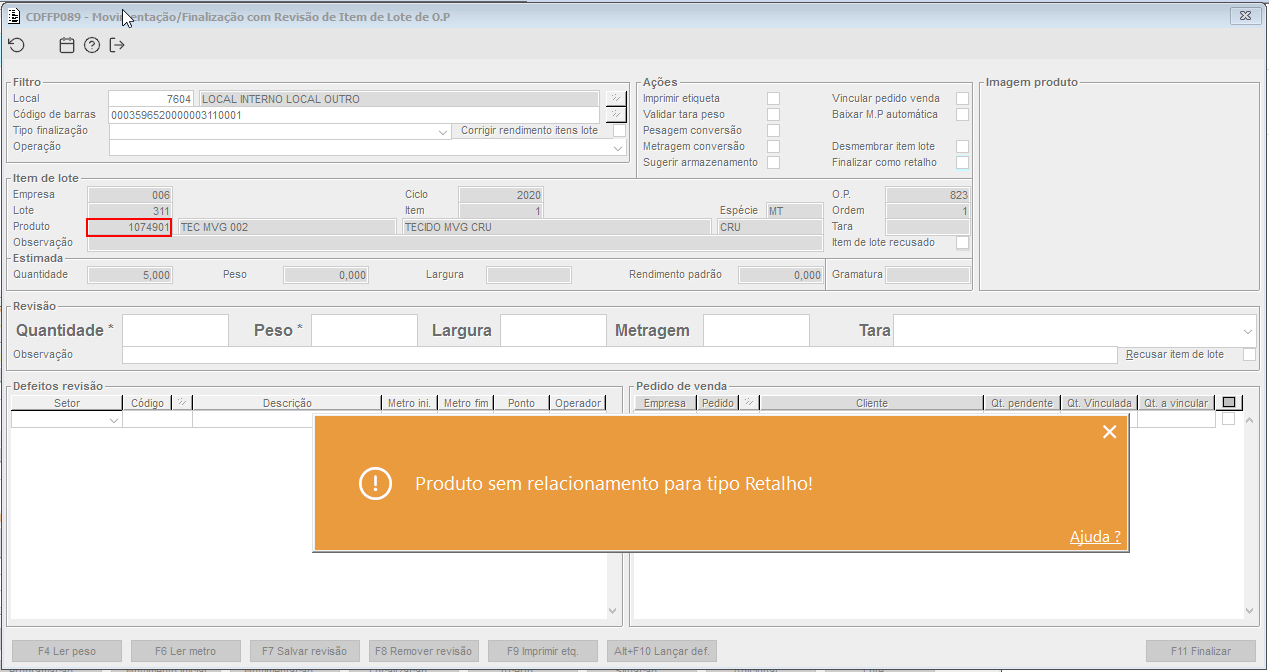This screenshot has height=672, width=1269.
Task: Click F8 Remover revisão button
Action: pyautogui.click(x=424, y=651)
